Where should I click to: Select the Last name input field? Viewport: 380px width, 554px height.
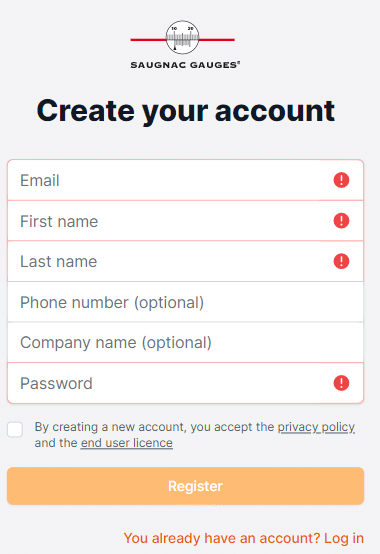(x=185, y=261)
